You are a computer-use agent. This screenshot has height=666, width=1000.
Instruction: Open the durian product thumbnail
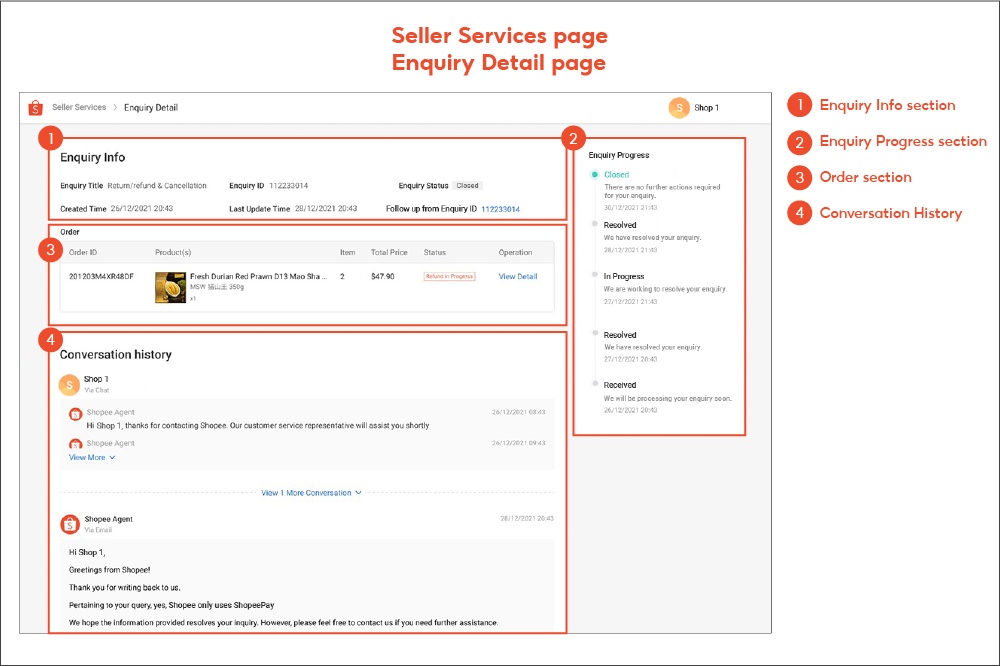tap(170, 287)
